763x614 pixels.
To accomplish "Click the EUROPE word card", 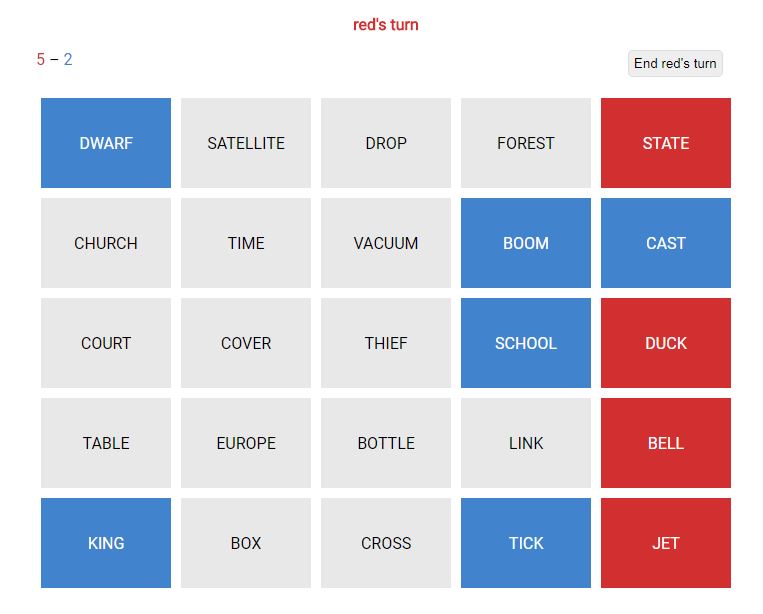I will pos(246,443).
